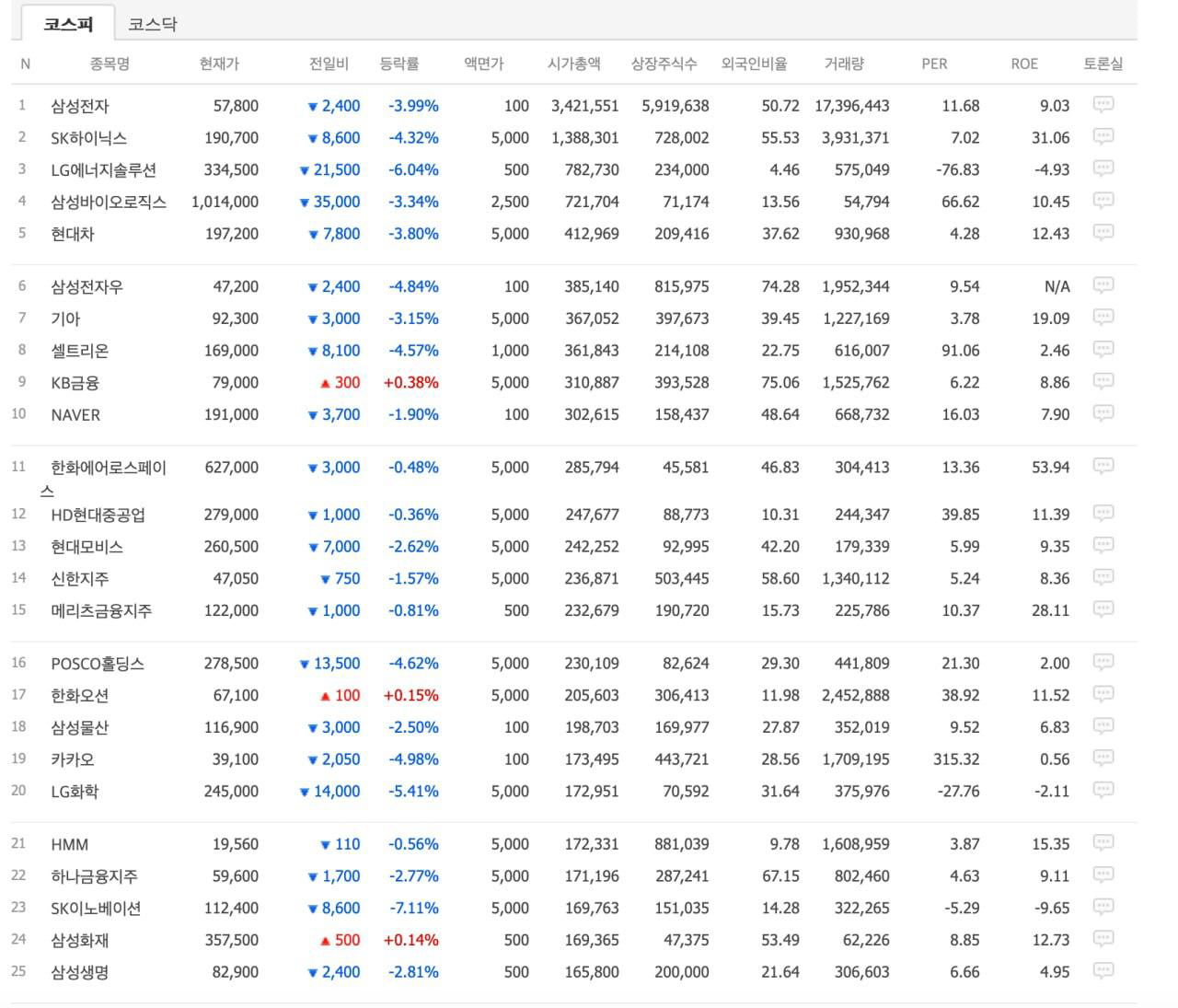
Task: Open the 신한지주 stock link
Action: tap(80, 579)
